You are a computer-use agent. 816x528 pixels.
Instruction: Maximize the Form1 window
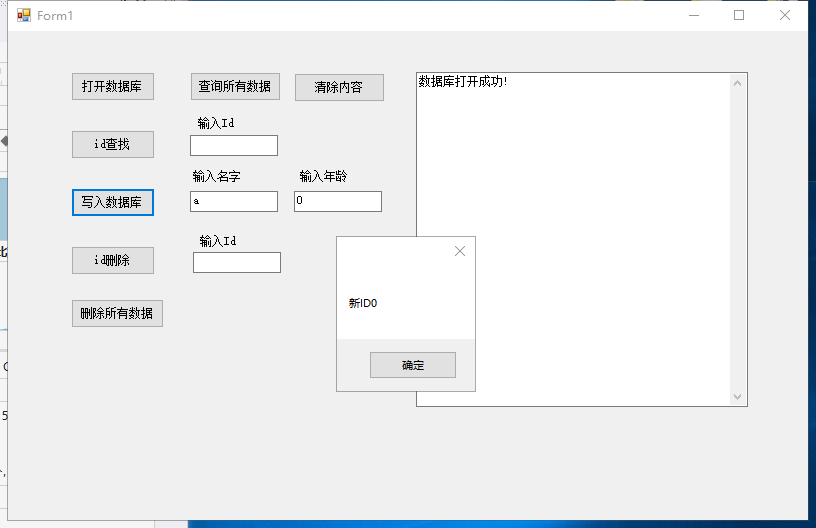739,15
